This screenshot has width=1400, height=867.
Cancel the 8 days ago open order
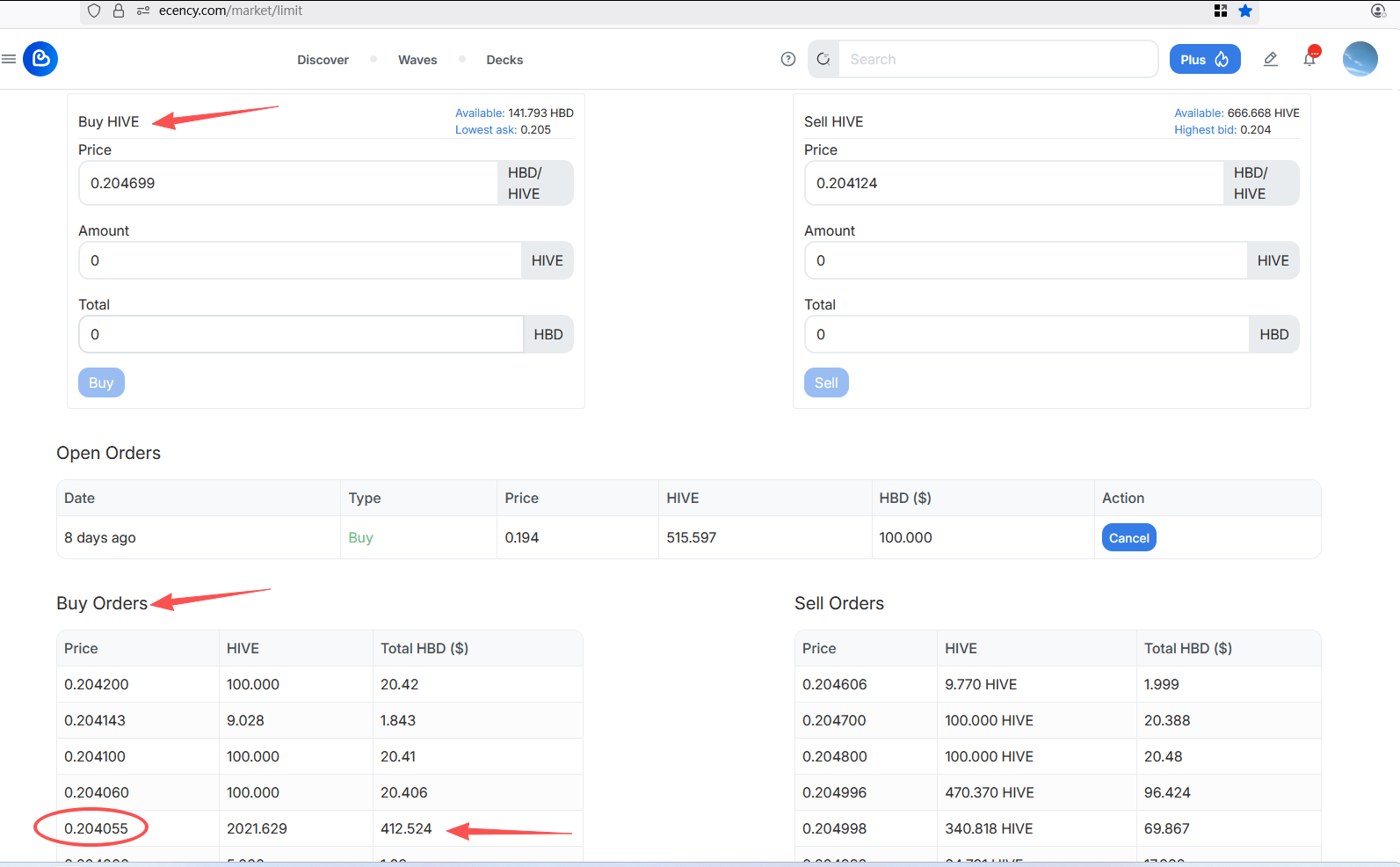pyautogui.click(x=1129, y=537)
